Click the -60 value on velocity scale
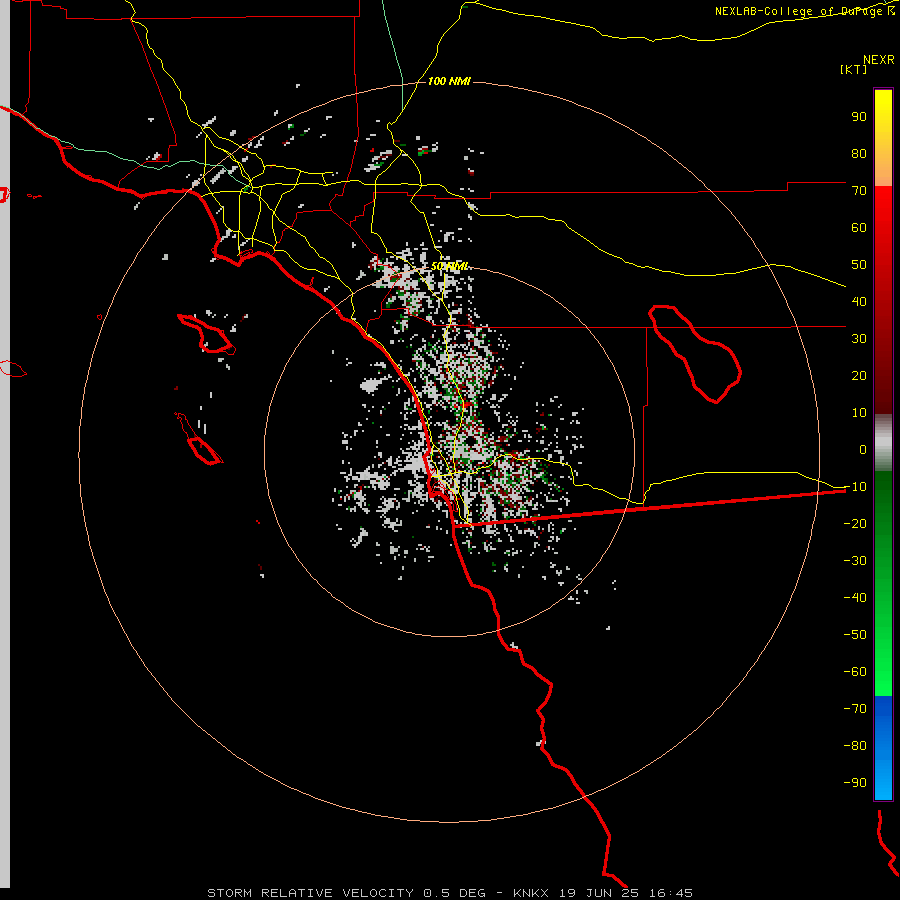The height and width of the screenshot is (900, 900). click(855, 672)
